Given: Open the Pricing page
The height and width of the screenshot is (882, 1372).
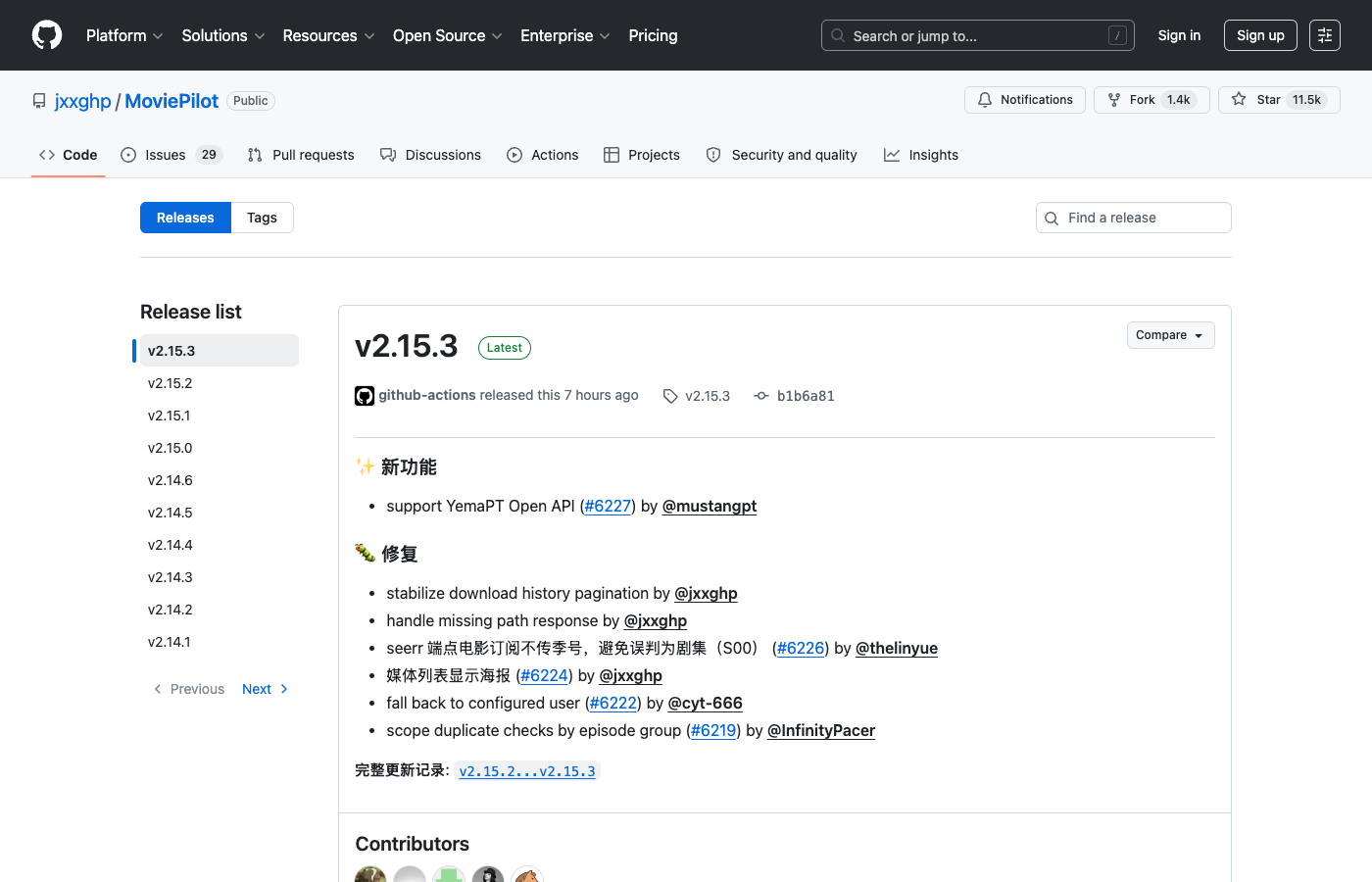Looking at the screenshot, I should tap(653, 35).
